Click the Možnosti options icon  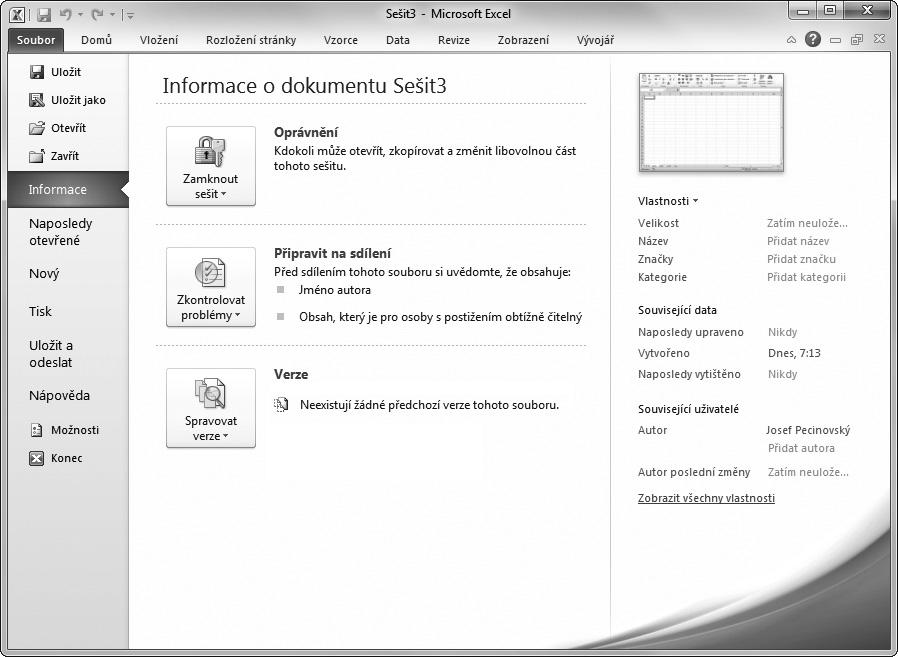(x=37, y=430)
